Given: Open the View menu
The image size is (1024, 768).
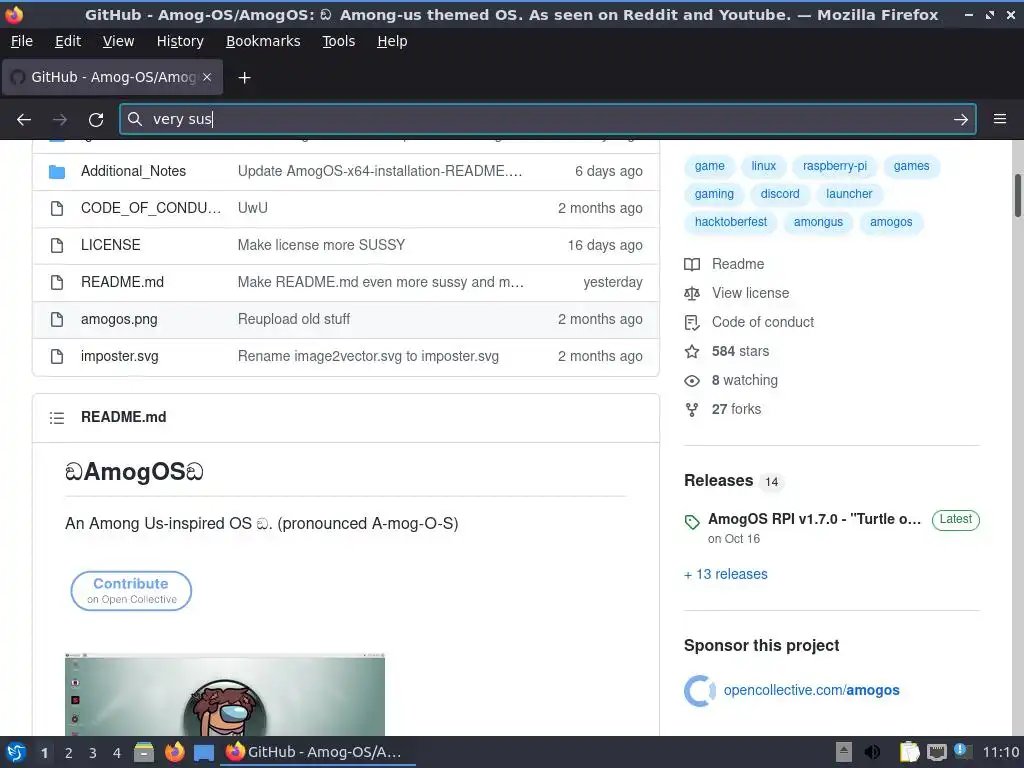Looking at the screenshot, I should (118, 41).
